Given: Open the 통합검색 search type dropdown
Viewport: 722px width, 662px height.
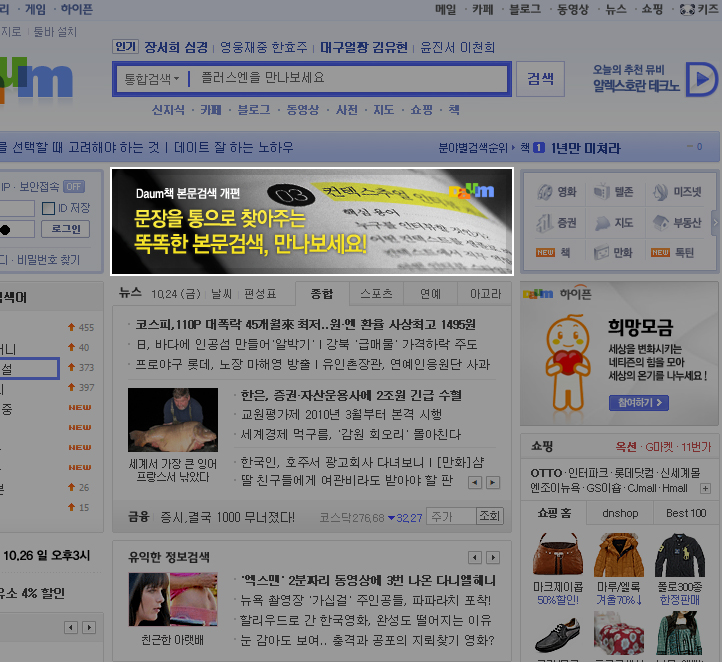Looking at the screenshot, I should click(x=151, y=78).
